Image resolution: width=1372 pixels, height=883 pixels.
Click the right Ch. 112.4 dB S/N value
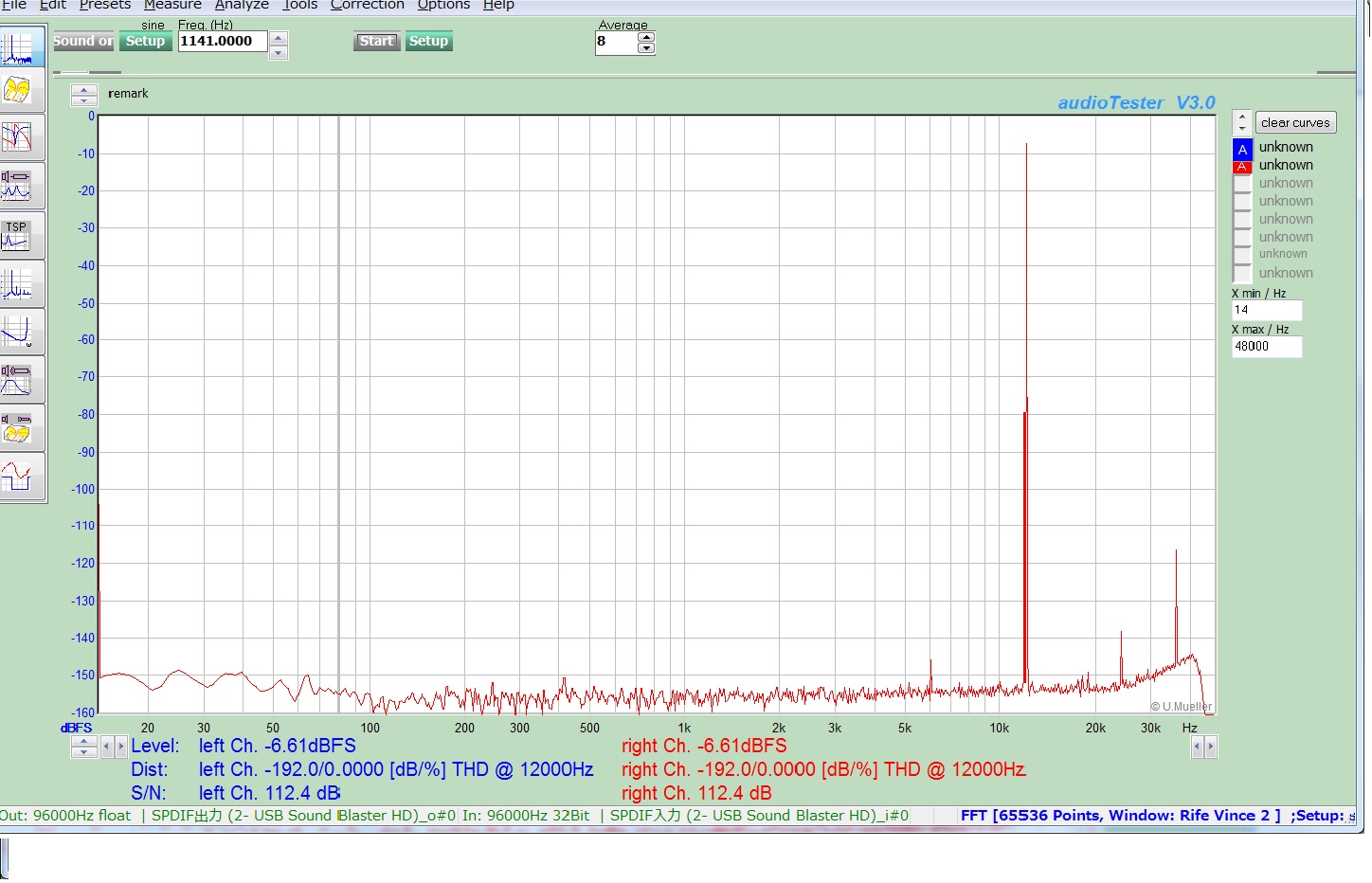click(696, 793)
